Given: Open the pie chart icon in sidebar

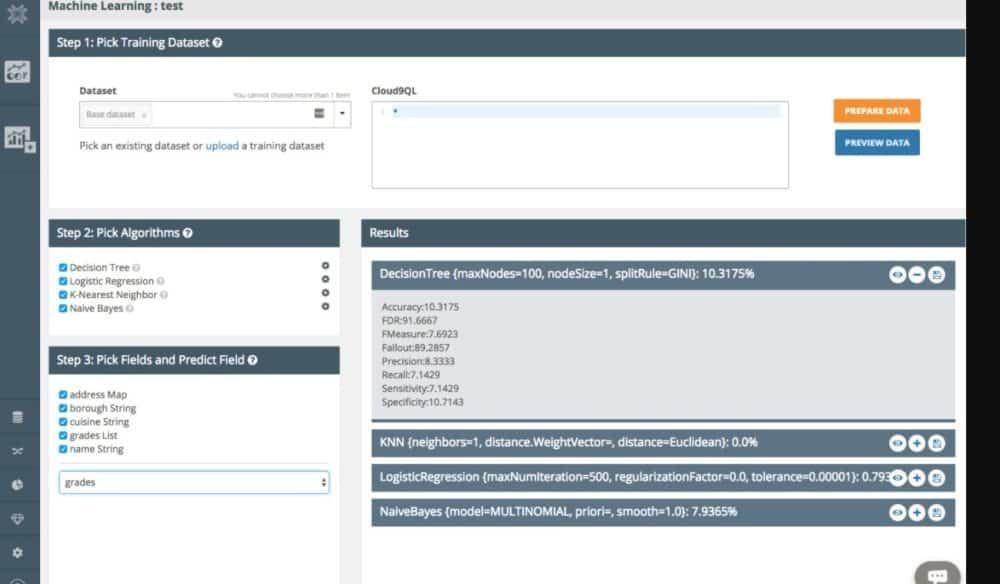Looking at the screenshot, I should tap(17, 484).
